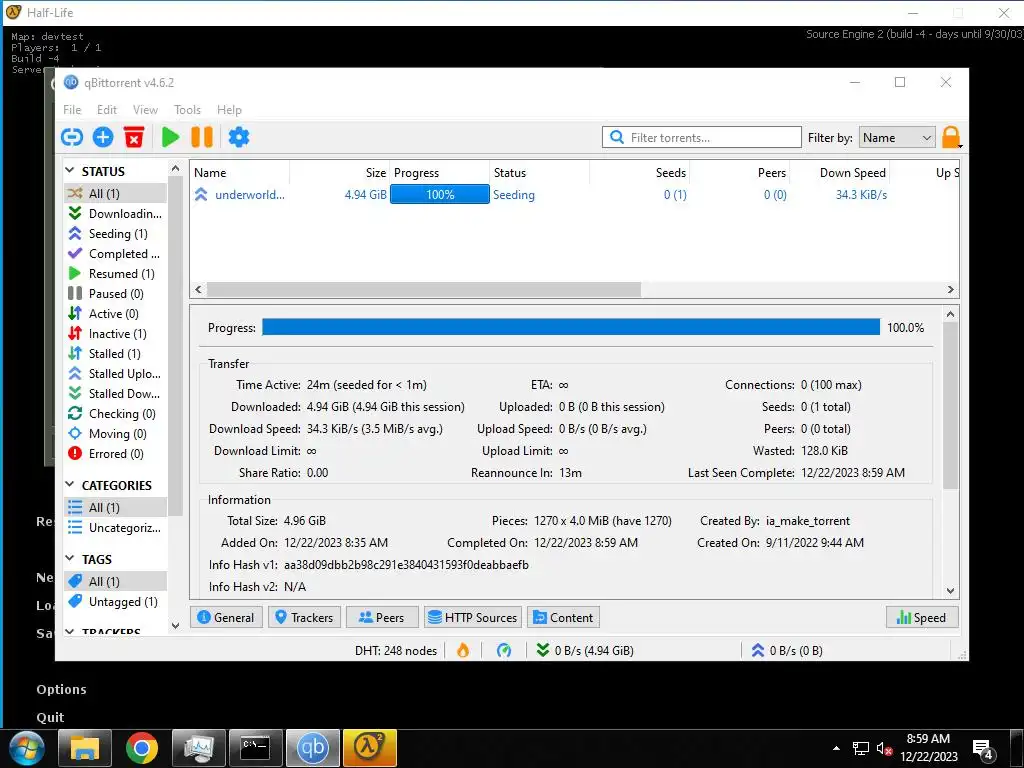Select the Uncategorized category
This screenshot has width=1024, height=768.
[115, 528]
